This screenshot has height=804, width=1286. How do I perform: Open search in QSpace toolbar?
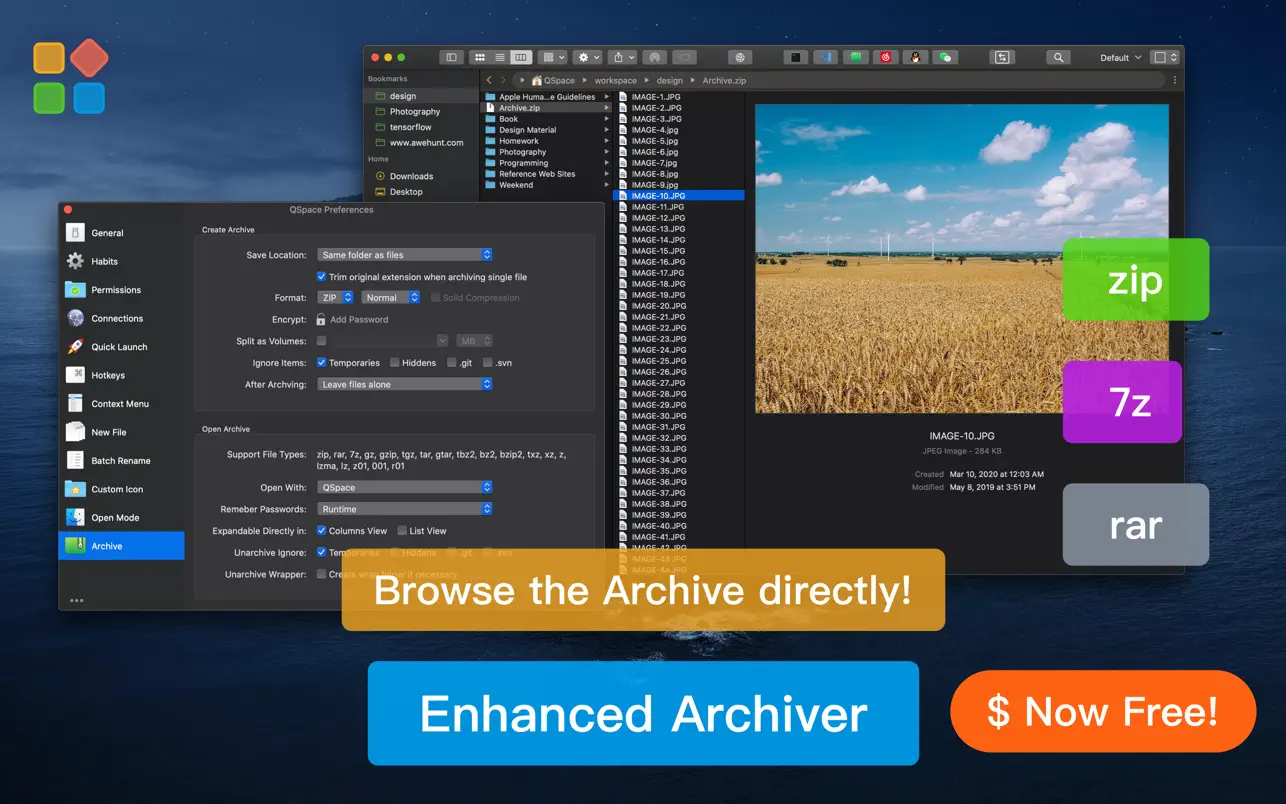coord(1058,58)
